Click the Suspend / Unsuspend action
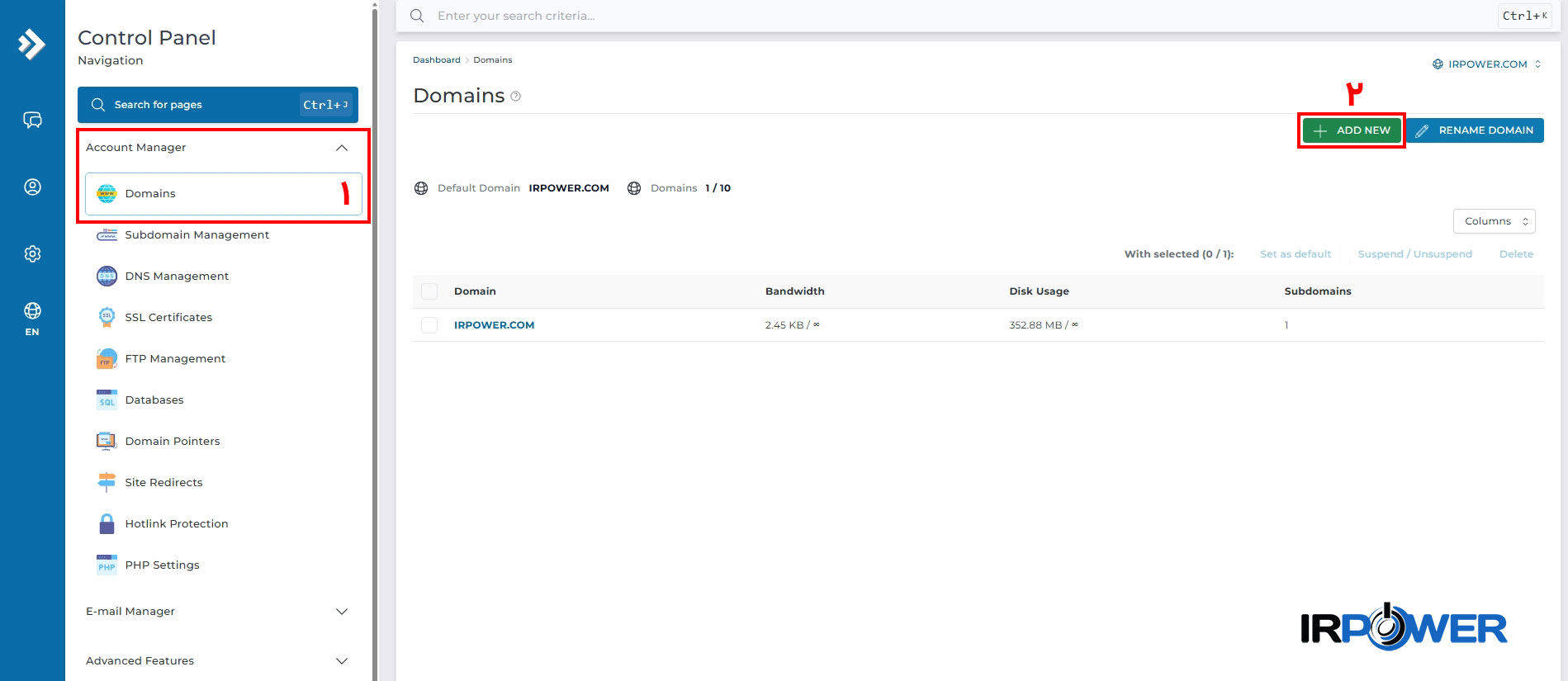The width and height of the screenshot is (1568, 681). (1415, 254)
